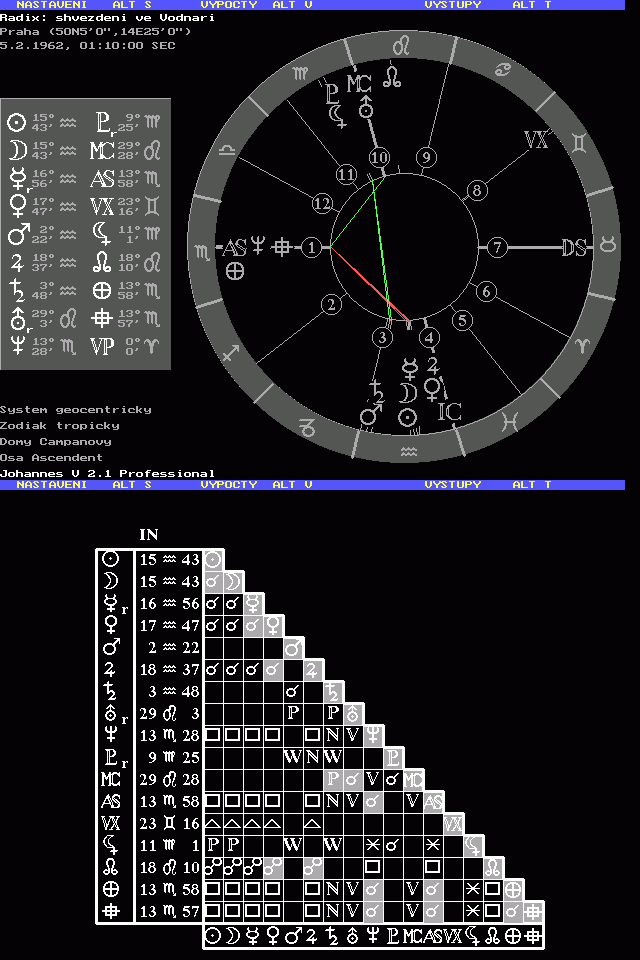Image resolution: width=640 pixels, height=960 pixels.
Task: Click VYSTUPY in the top menu bar
Action: 452,5
